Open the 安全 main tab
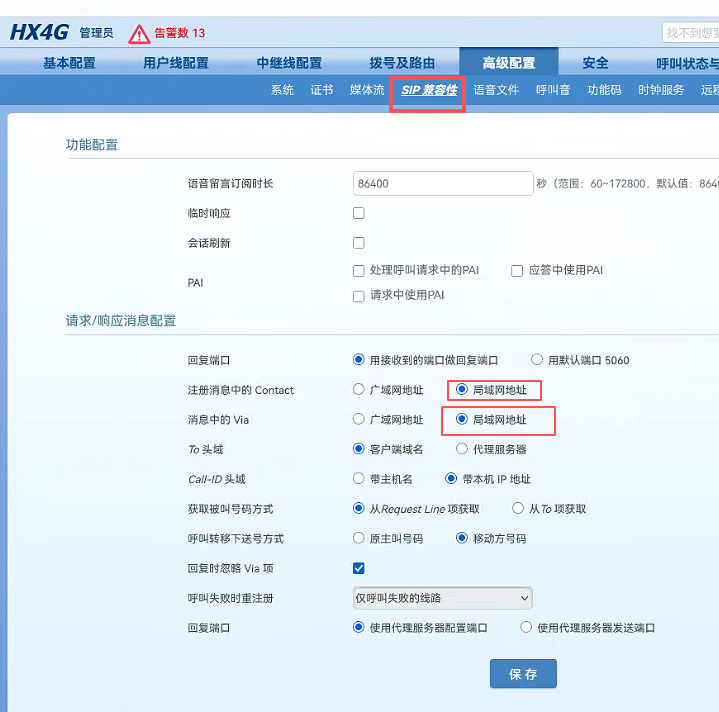The height and width of the screenshot is (712, 719). click(x=595, y=63)
